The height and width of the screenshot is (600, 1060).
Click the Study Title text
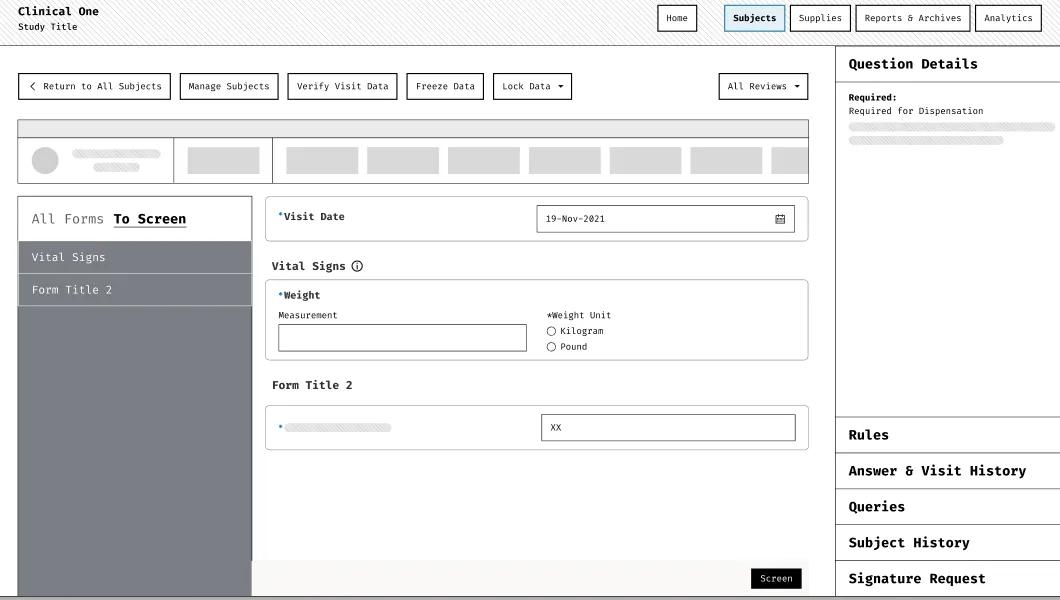[x=47, y=27]
